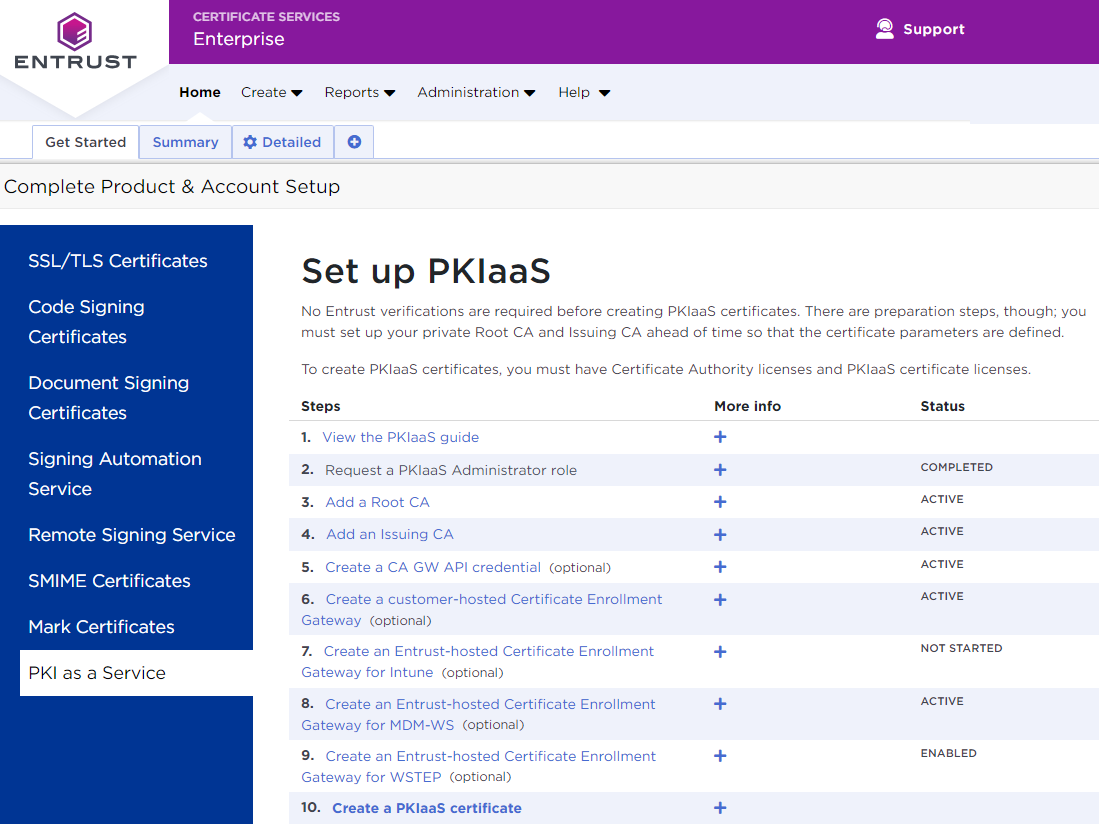
Task: Open the Reports dropdown menu
Action: point(359,92)
